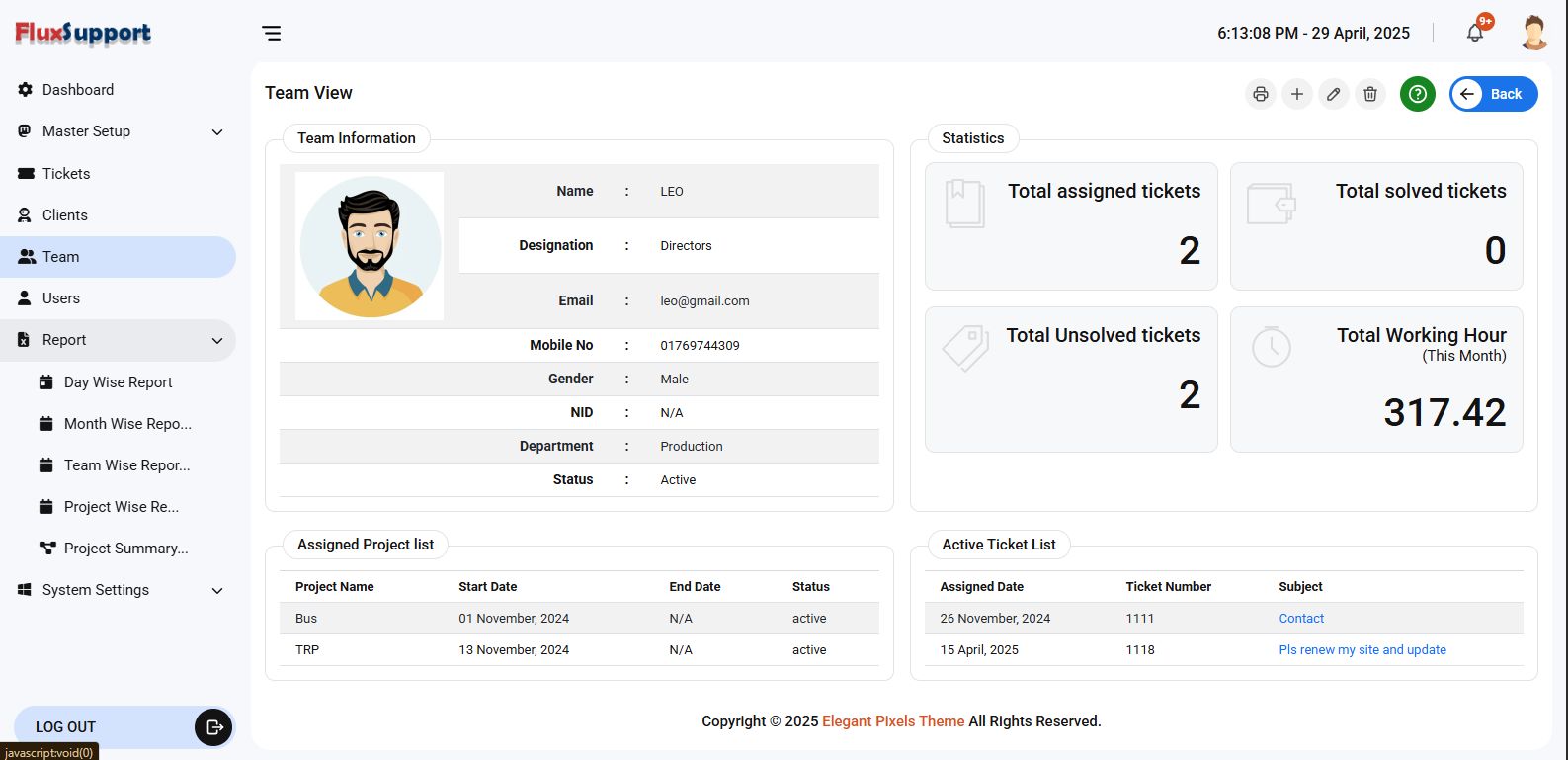Click the print icon in Team View
Screen dimensions: 1568x760
(1260, 94)
